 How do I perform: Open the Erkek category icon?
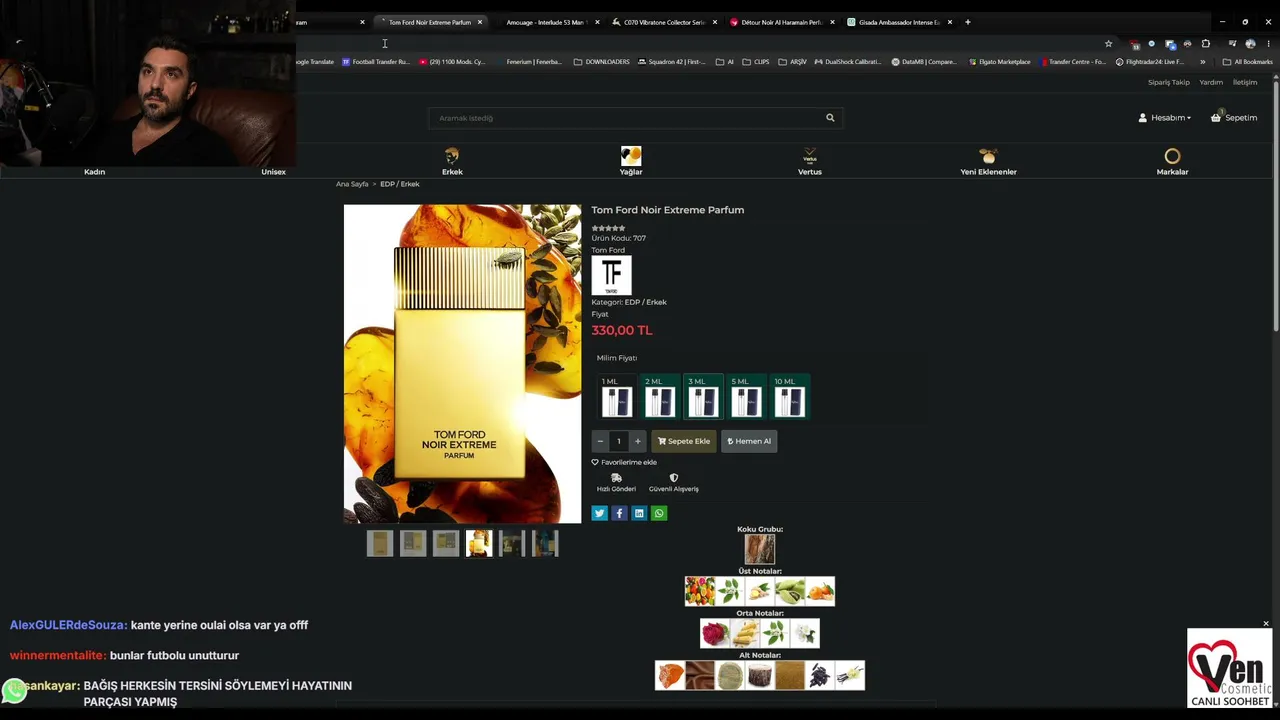pyautogui.click(x=452, y=156)
